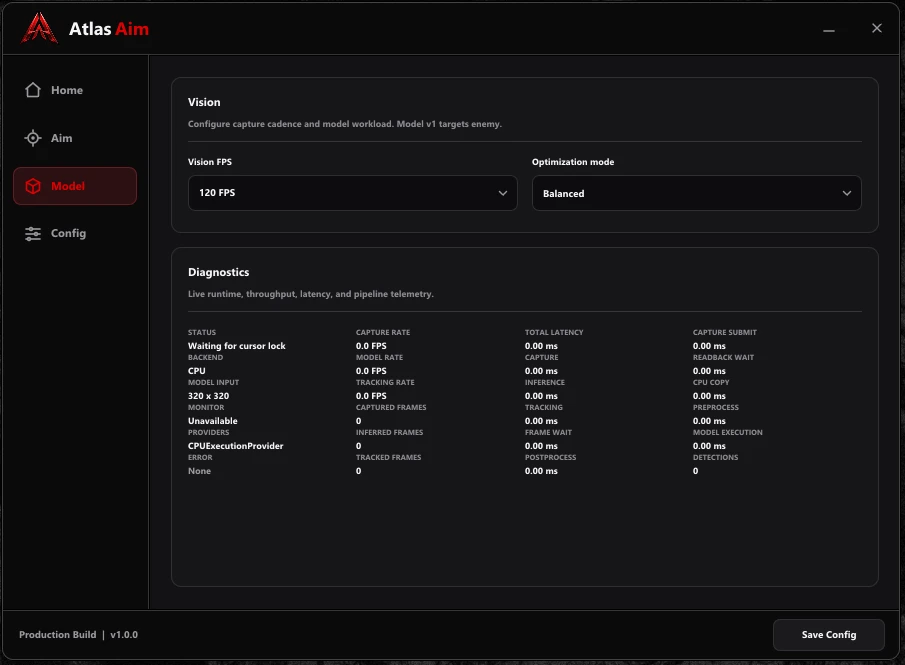Click the PREPROCESS label
The width and height of the screenshot is (905, 665).
[716, 408]
